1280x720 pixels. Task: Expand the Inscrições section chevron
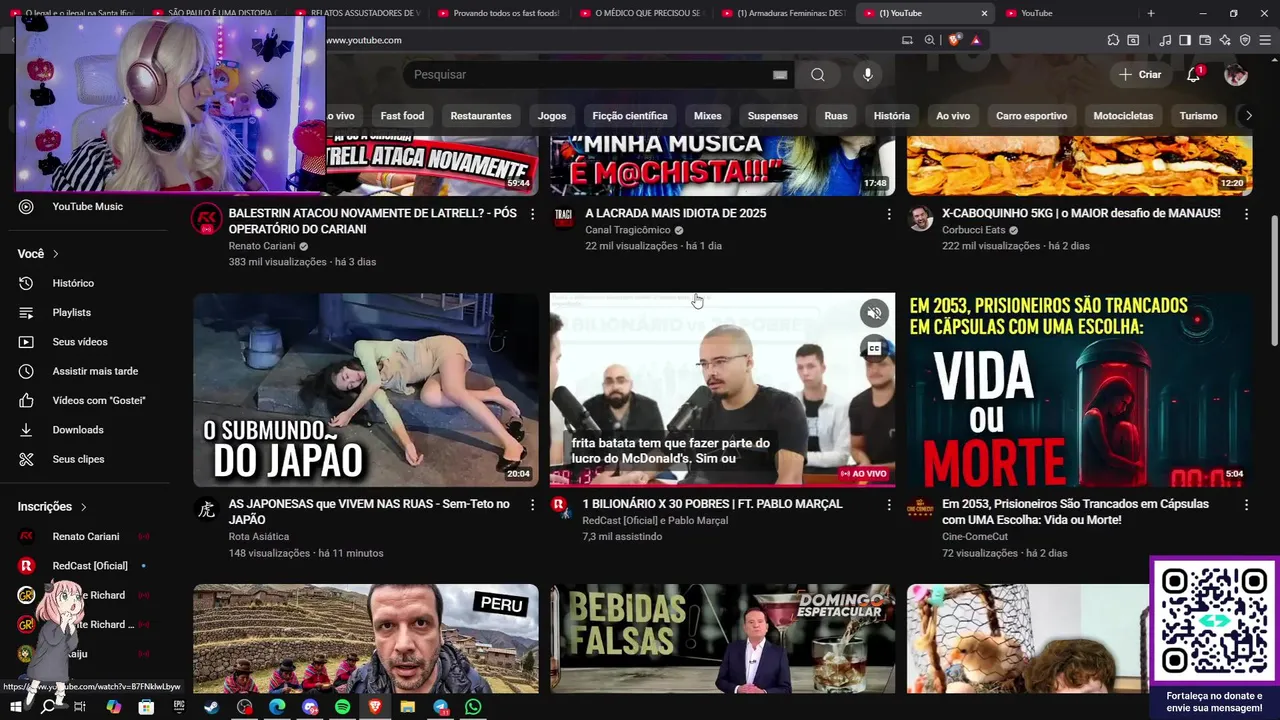click(84, 507)
